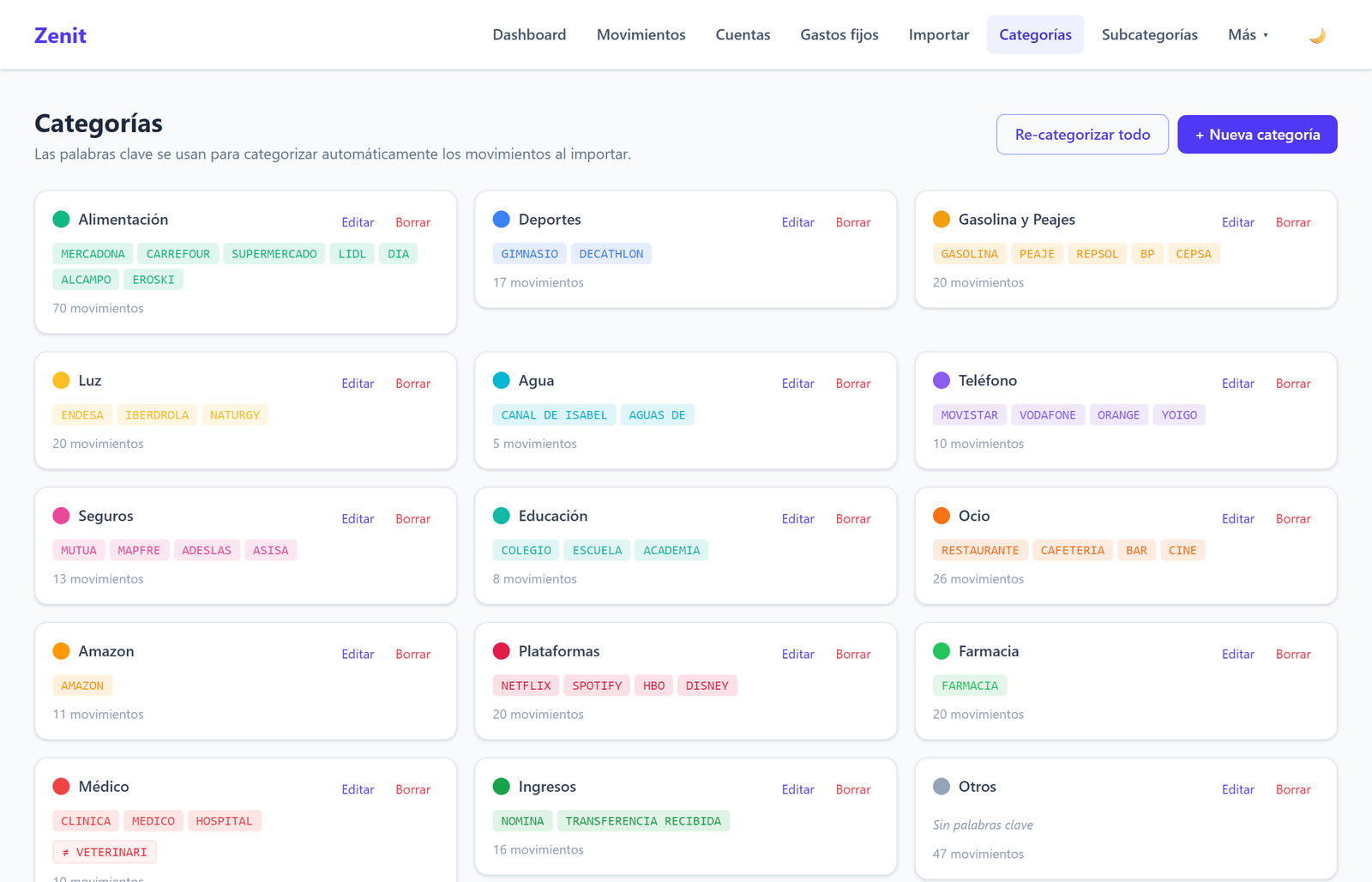This screenshot has height=882, width=1372.
Task: Click the Re-categorizar todo button
Action: (1082, 135)
